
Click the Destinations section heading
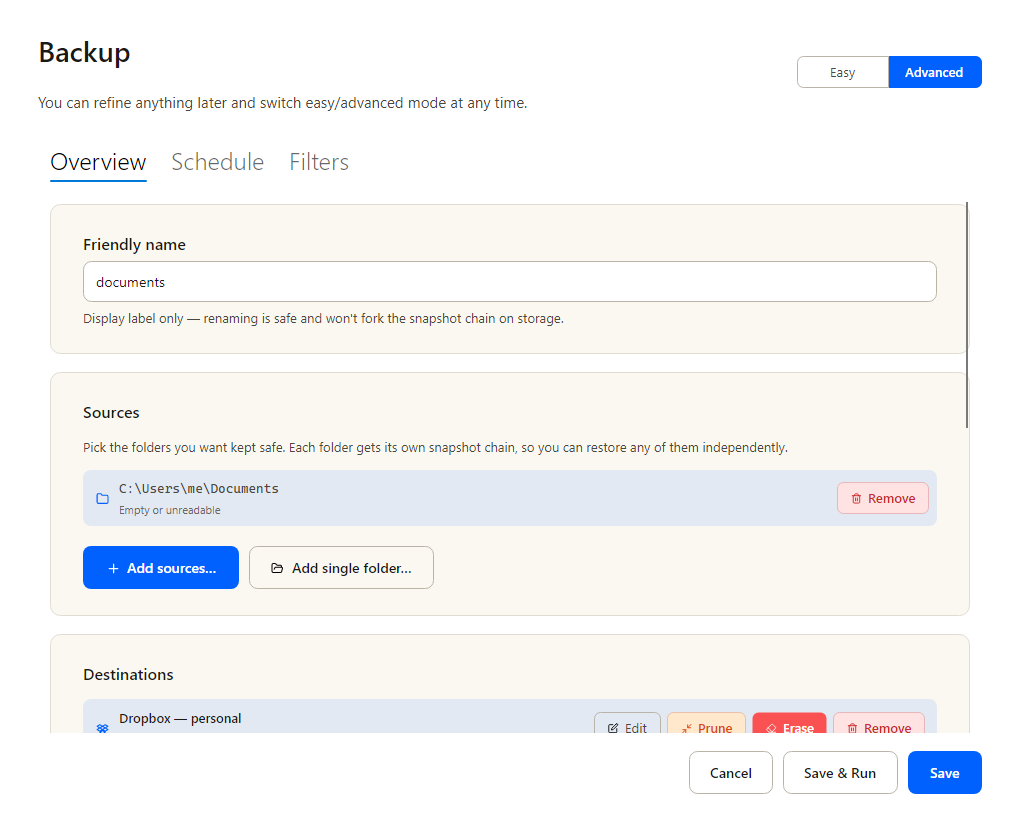coord(128,675)
